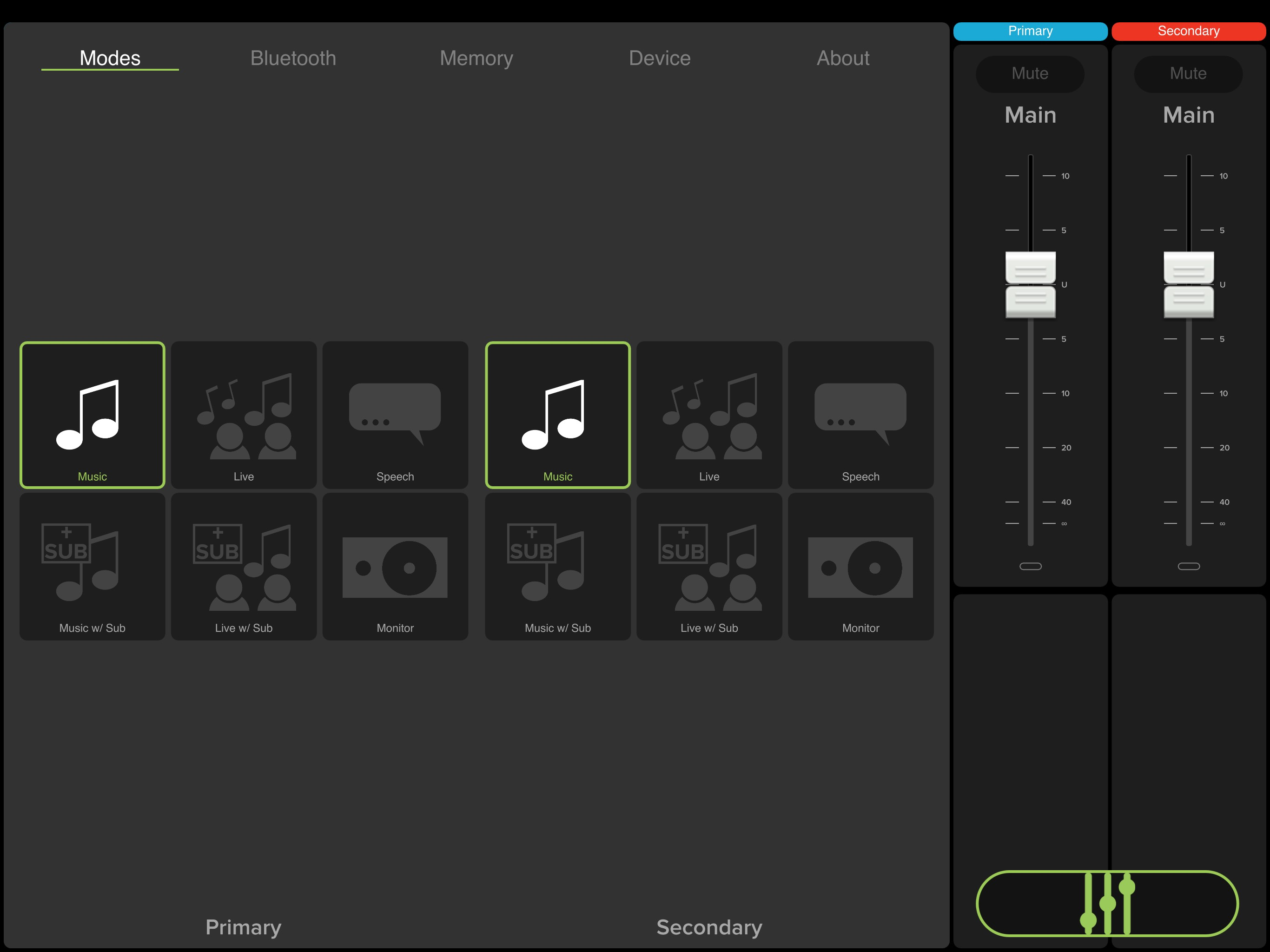This screenshot has width=1270, height=952.
Task: Select Primary Live w/ Sub mode
Action: [244, 566]
